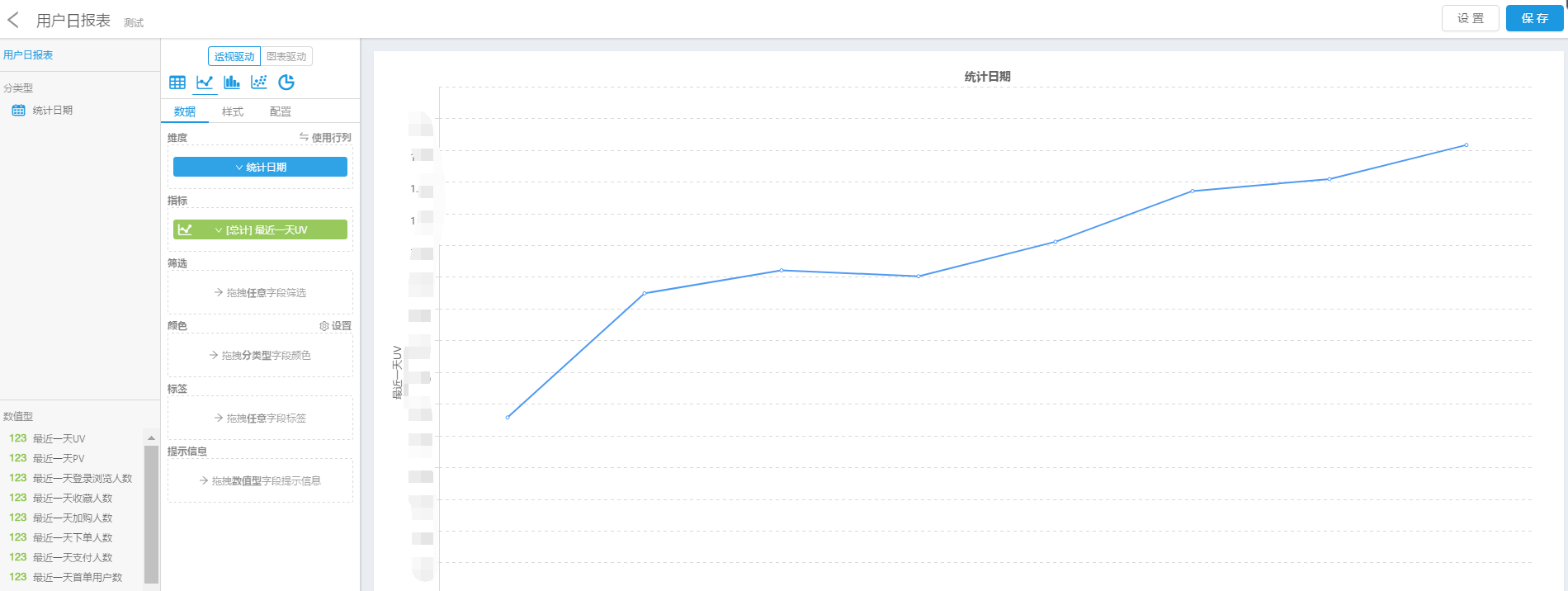
Task: Open the 统计日期 dimension dropdown
Action: coord(260,167)
